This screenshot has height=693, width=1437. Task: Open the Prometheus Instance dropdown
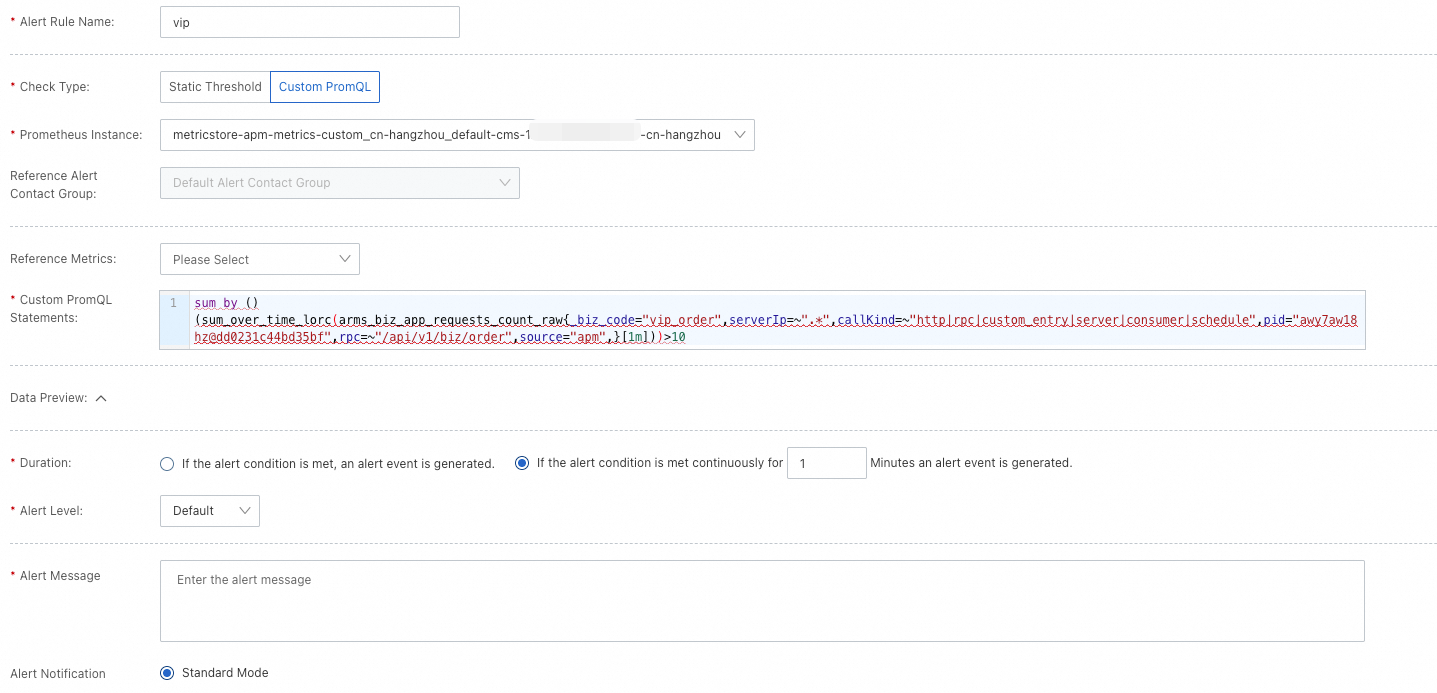click(457, 135)
